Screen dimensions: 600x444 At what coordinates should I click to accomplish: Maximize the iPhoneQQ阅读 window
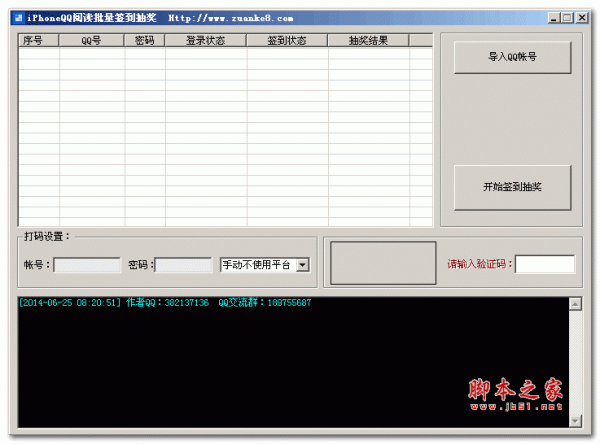567,18
